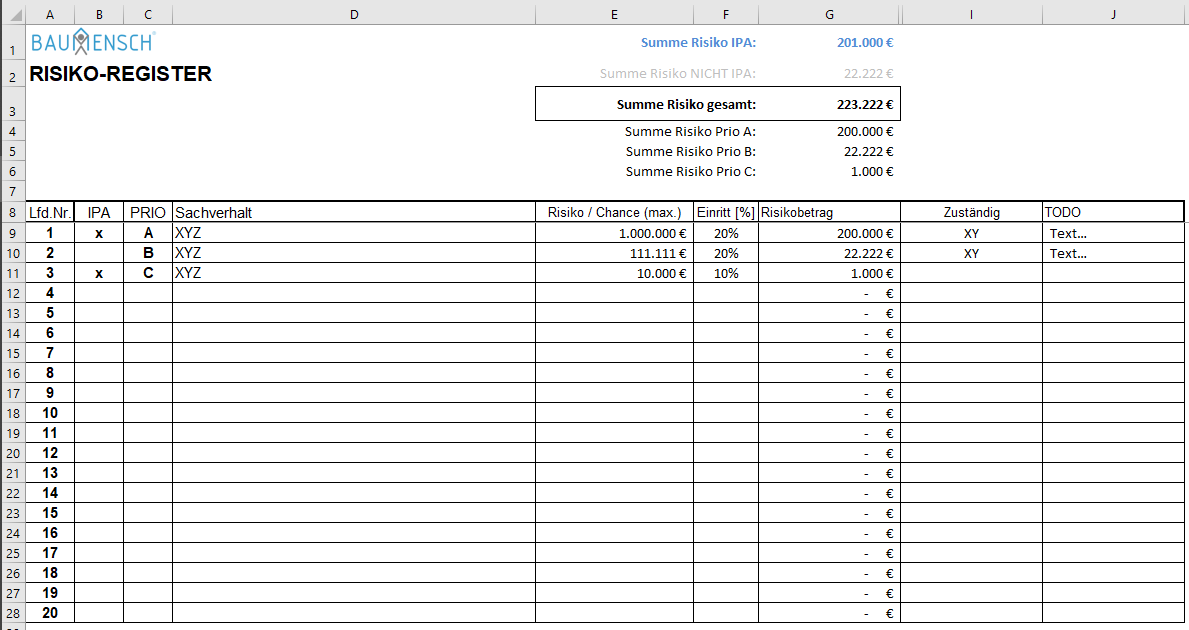1189x630 pixels.
Task: Select the Summe Risiko IPA value 201.000 €
Action: pyautogui.click(x=864, y=43)
